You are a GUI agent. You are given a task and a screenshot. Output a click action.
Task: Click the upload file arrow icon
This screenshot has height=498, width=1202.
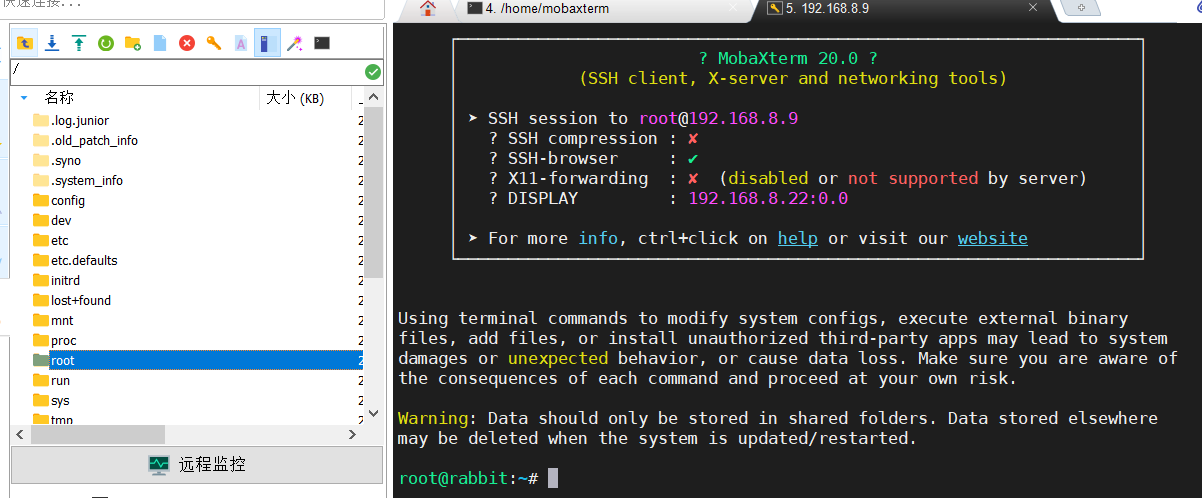[x=79, y=43]
